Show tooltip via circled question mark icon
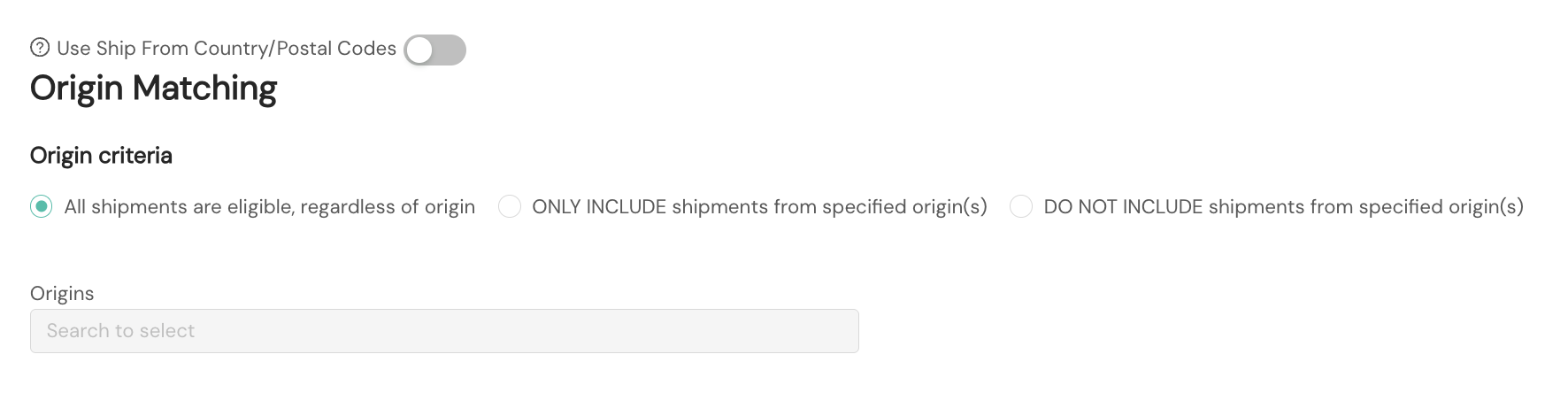The height and width of the screenshot is (416, 1568). pos(40,48)
